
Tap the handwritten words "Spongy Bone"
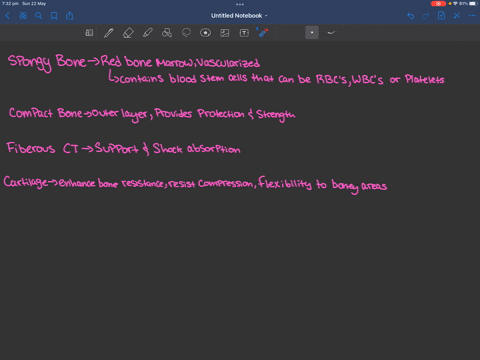click(x=47, y=62)
